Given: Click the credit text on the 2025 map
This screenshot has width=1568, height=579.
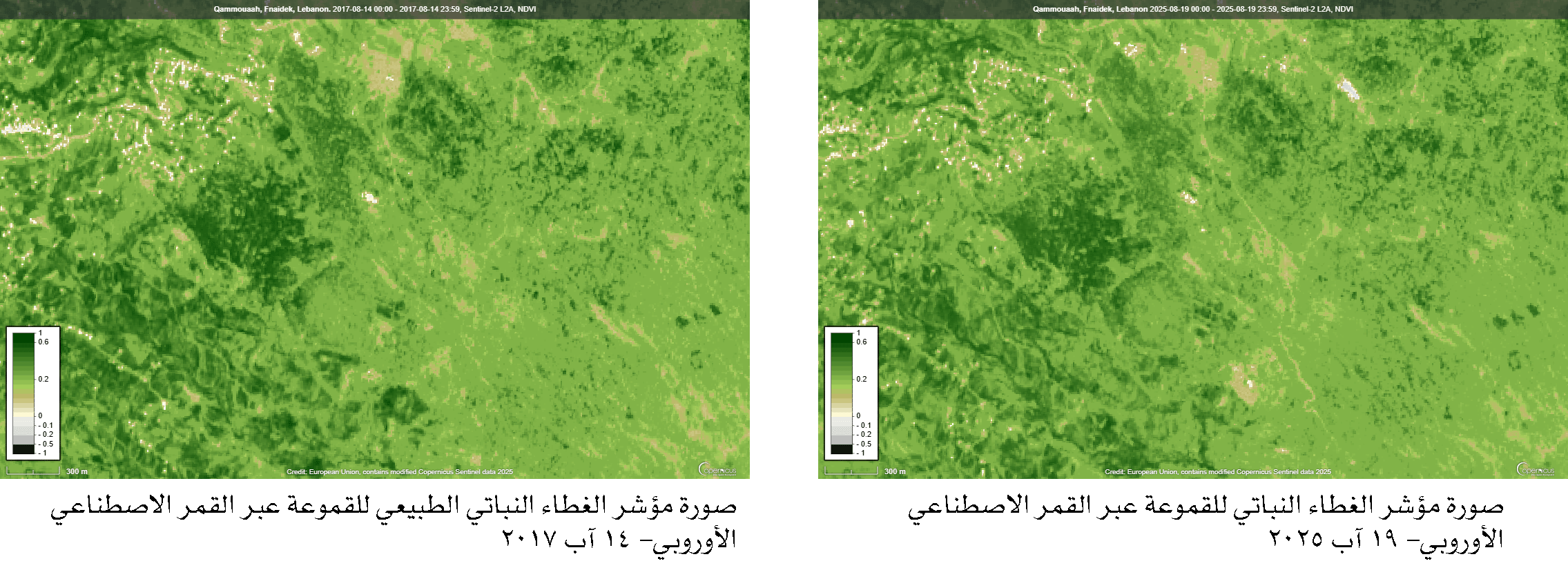Looking at the screenshot, I should 1218,472.
